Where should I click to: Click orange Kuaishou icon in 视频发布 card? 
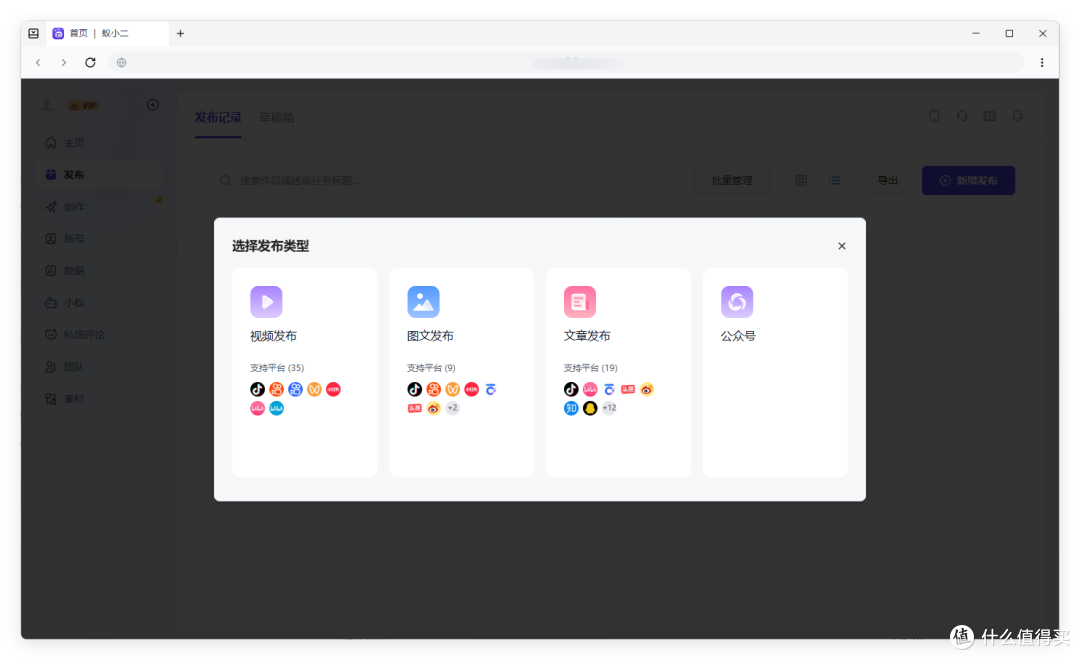pos(276,389)
